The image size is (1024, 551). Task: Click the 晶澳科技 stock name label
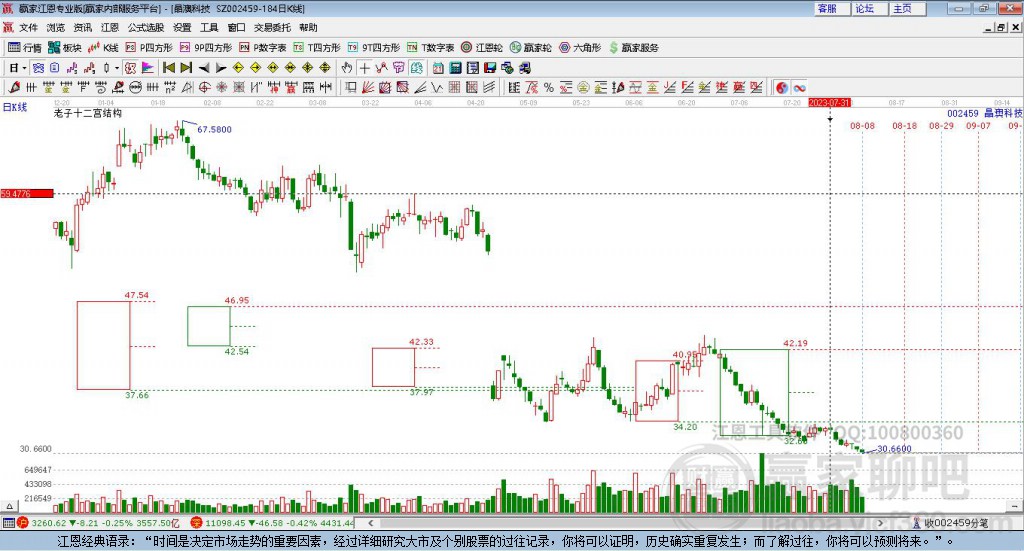click(1003, 113)
